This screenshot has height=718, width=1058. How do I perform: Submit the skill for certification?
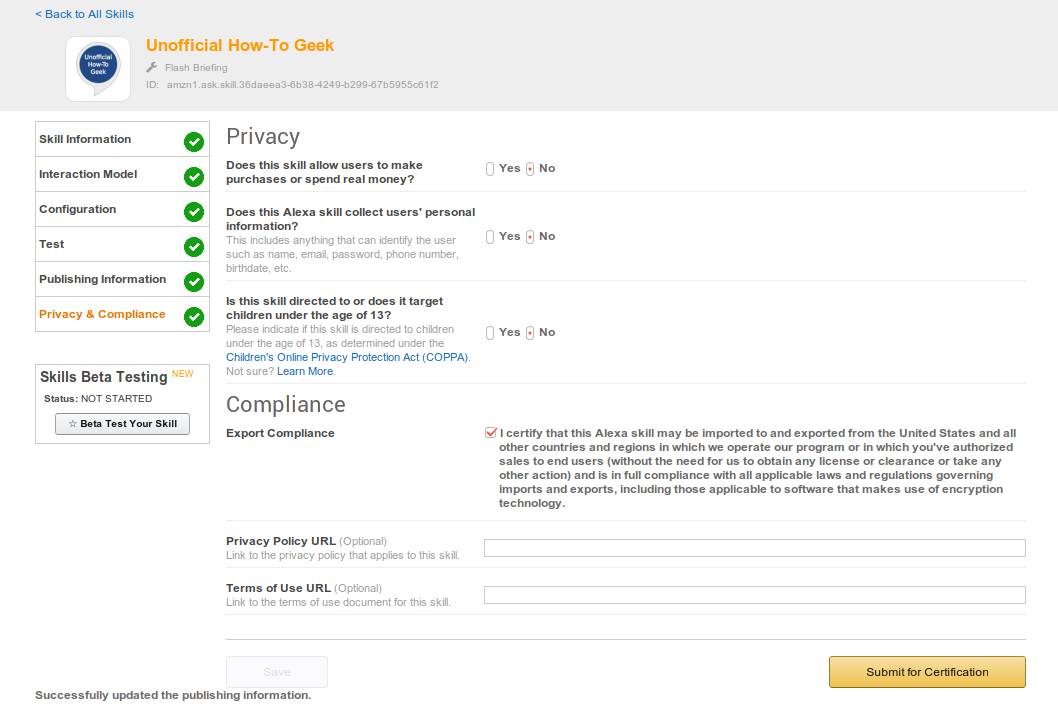tap(927, 672)
